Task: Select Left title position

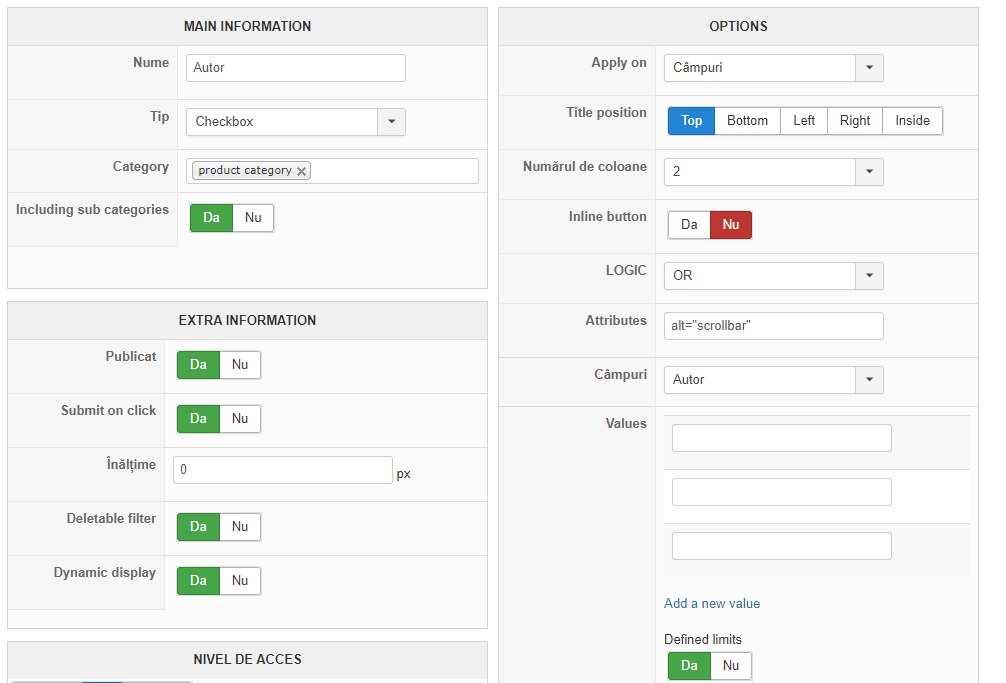Action: tap(804, 121)
